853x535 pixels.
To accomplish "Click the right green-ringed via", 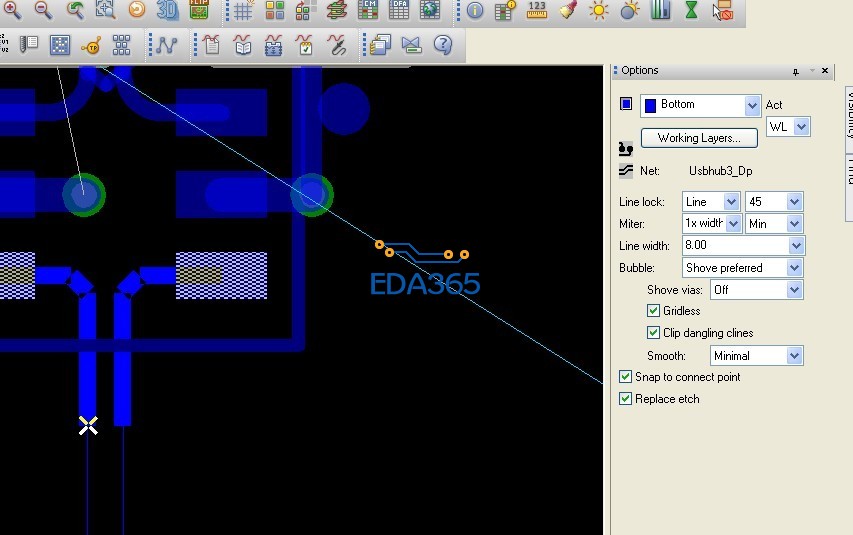I will [312, 194].
